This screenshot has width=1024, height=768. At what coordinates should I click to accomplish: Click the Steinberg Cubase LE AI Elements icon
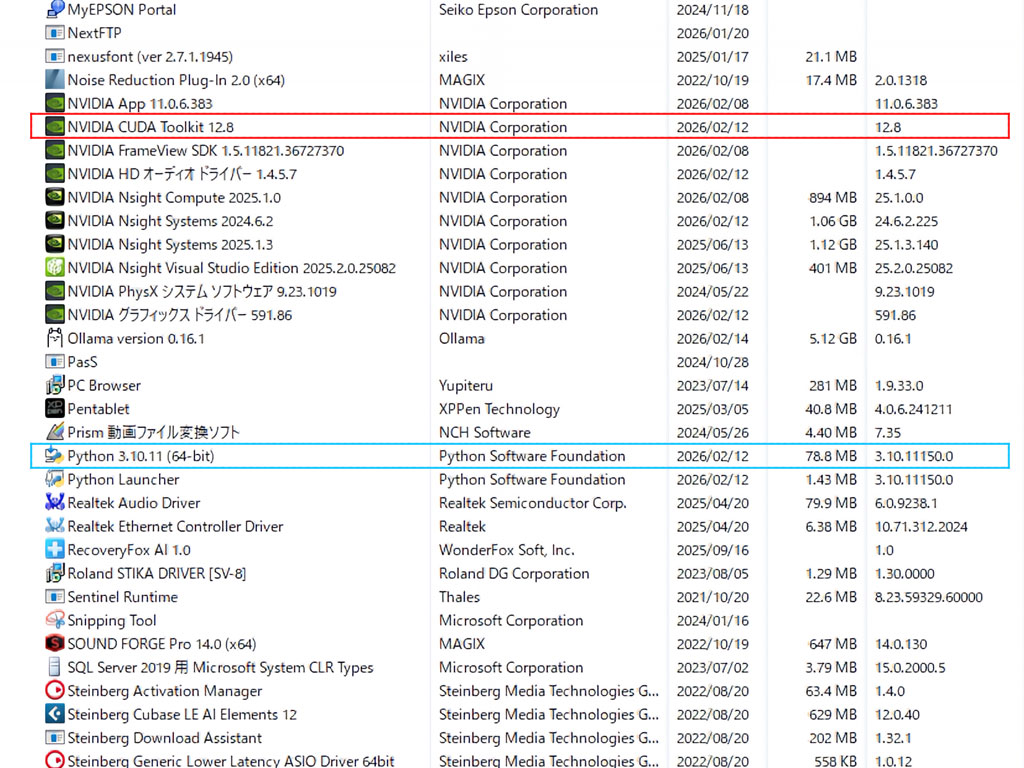[55, 715]
